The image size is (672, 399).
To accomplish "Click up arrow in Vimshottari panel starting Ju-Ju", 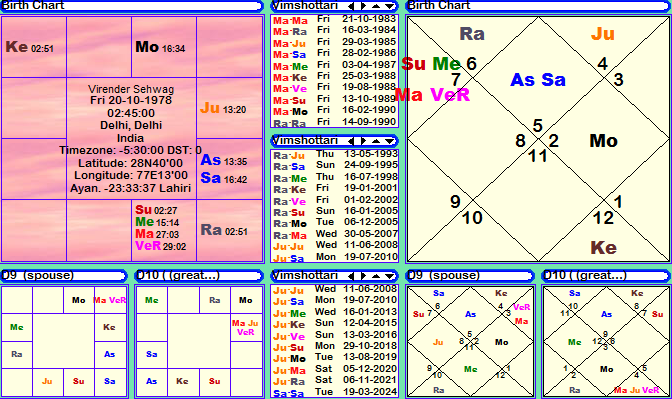I will tap(376, 276).
